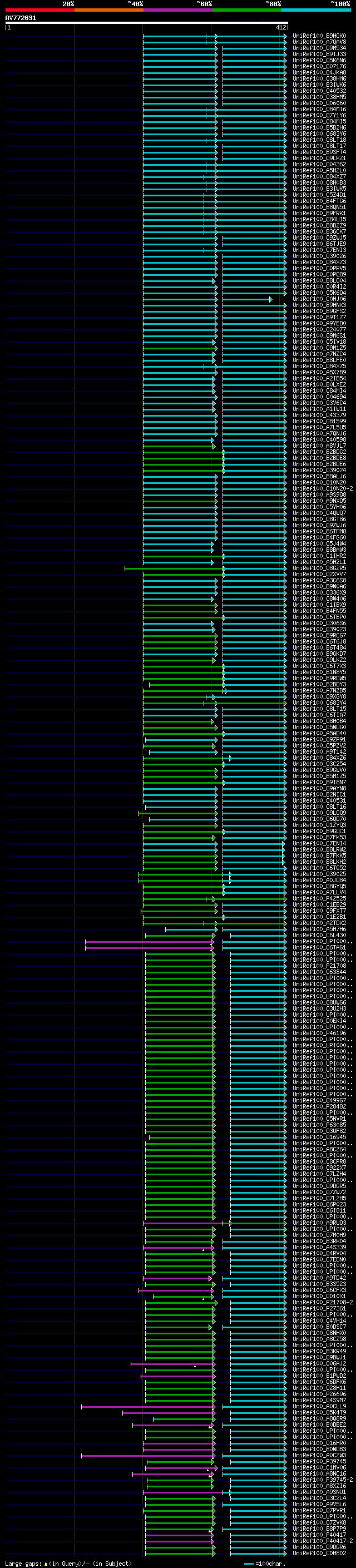
Task: Click the red ~20% identity color bar
Action: [39, 10]
